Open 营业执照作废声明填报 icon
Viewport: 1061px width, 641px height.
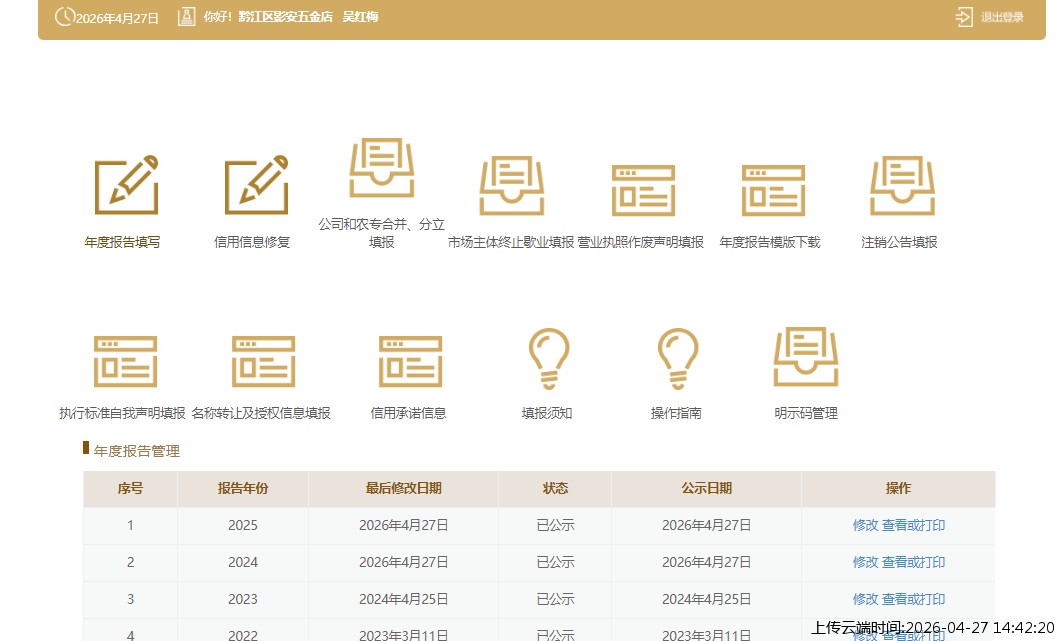pos(642,189)
